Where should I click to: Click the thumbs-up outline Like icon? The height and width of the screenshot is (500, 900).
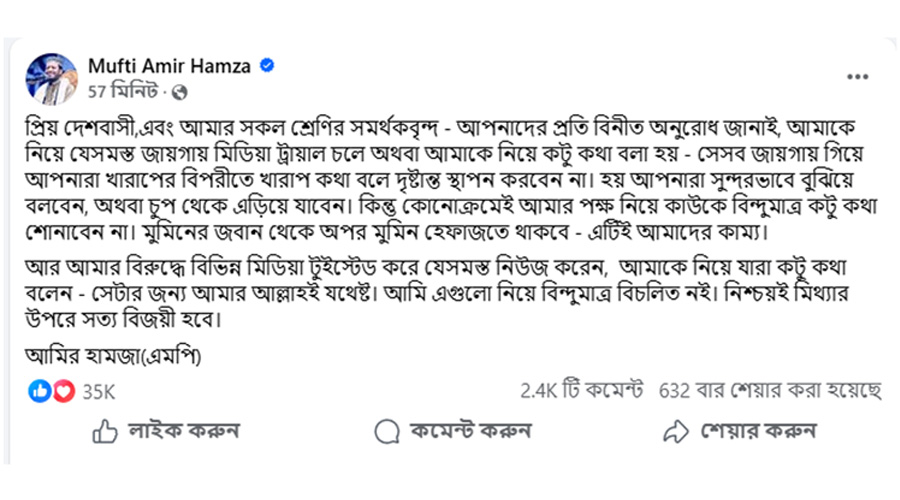point(105,432)
